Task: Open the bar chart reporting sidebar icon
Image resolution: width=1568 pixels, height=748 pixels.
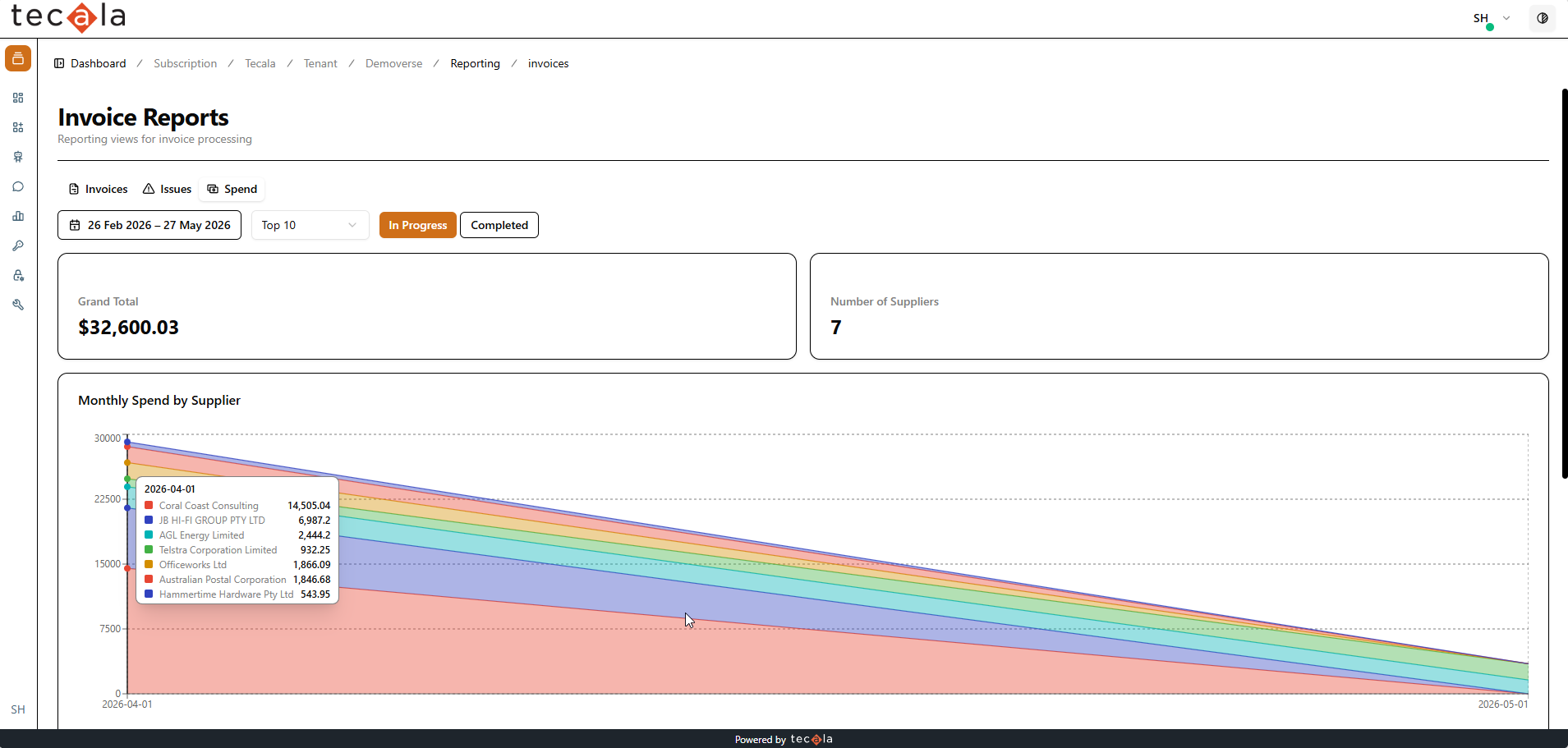Action: pyautogui.click(x=18, y=216)
